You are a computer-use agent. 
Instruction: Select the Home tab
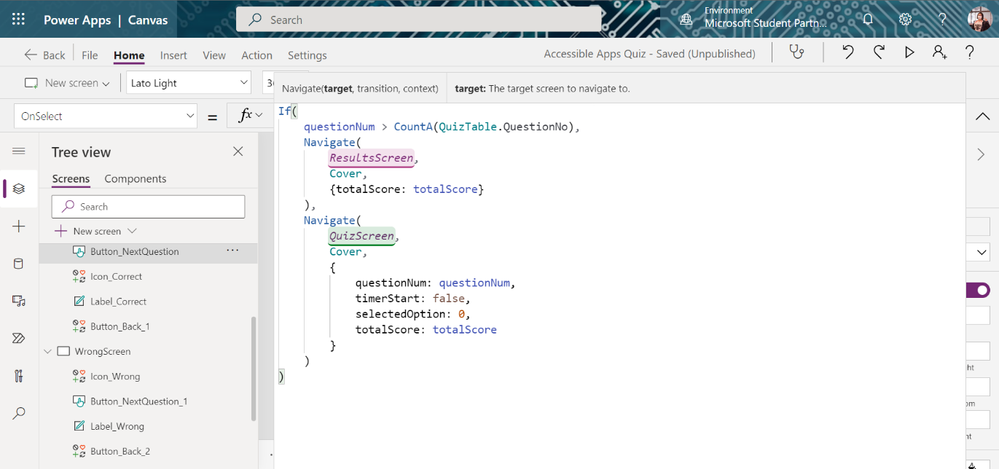point(129,55)
